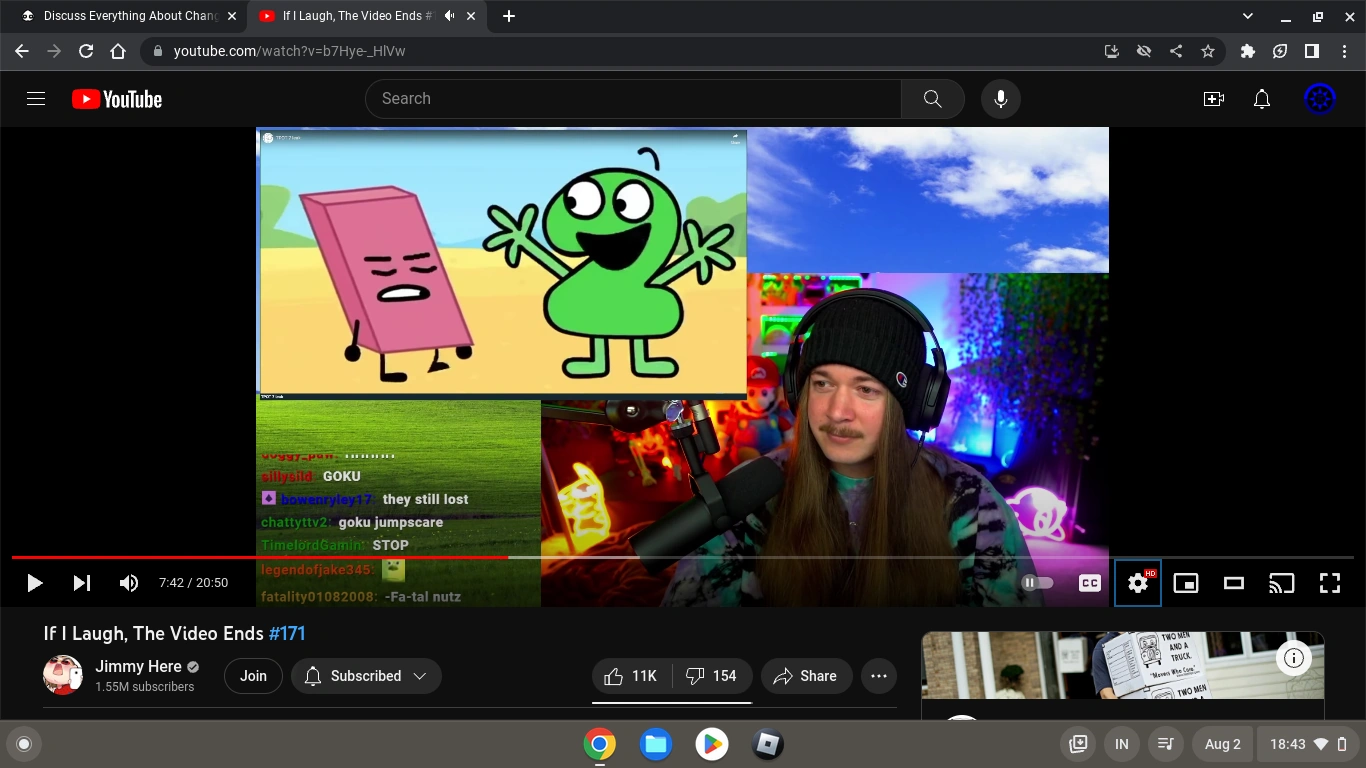Image resolution: width=1366 pixels, height=768 pixels.
Task: Cast video with Play on TV
Action: (1282, 583)
